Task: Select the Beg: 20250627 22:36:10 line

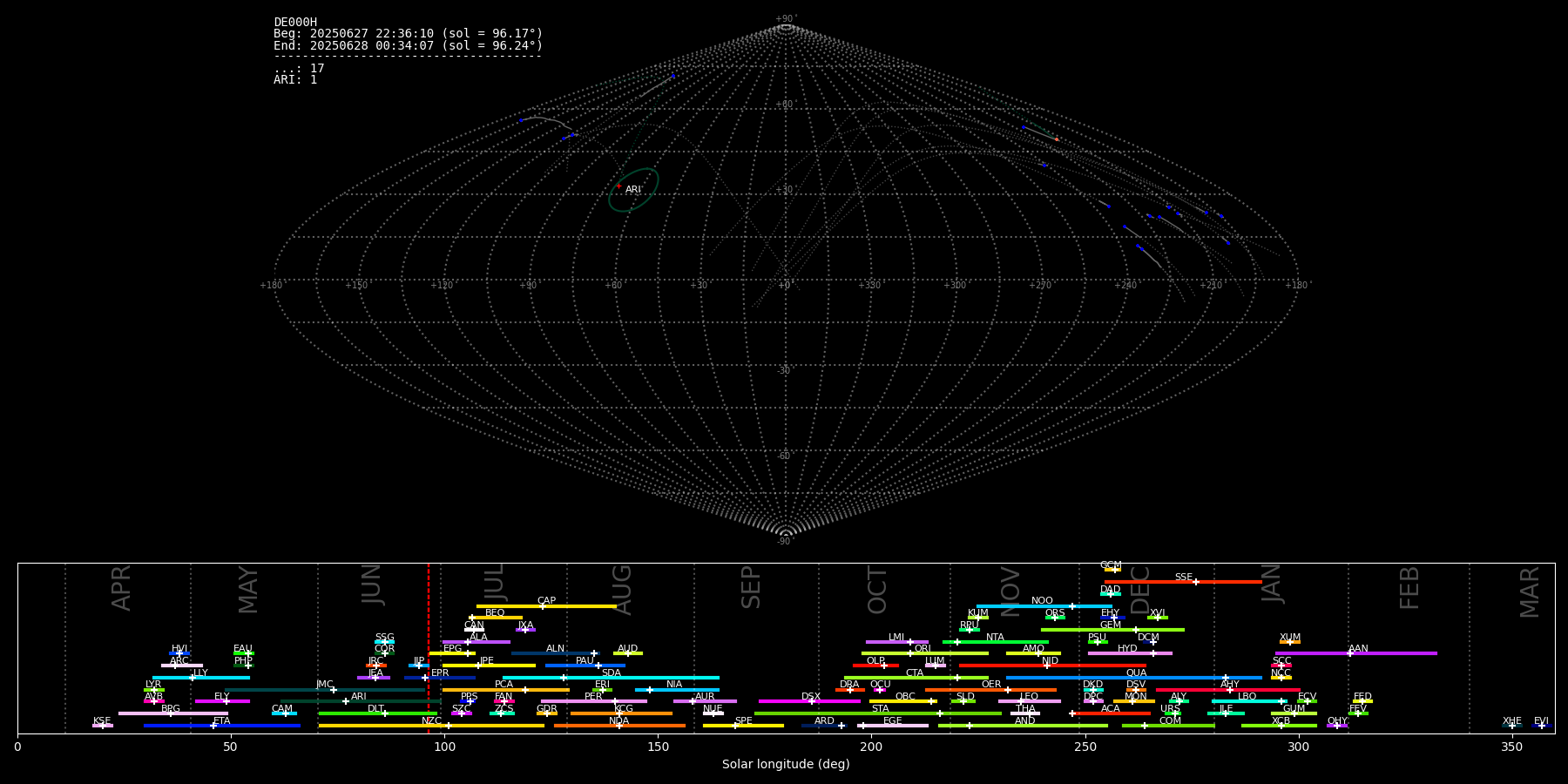Action: click(408, 34)
